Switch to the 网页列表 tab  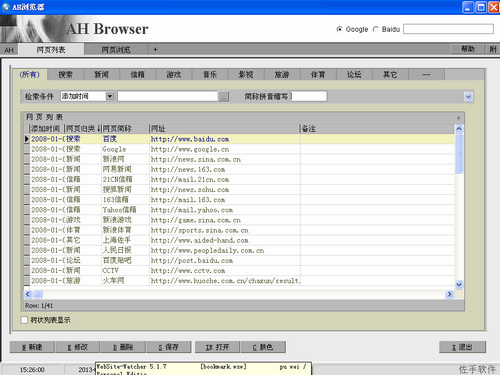pos(51,50)
